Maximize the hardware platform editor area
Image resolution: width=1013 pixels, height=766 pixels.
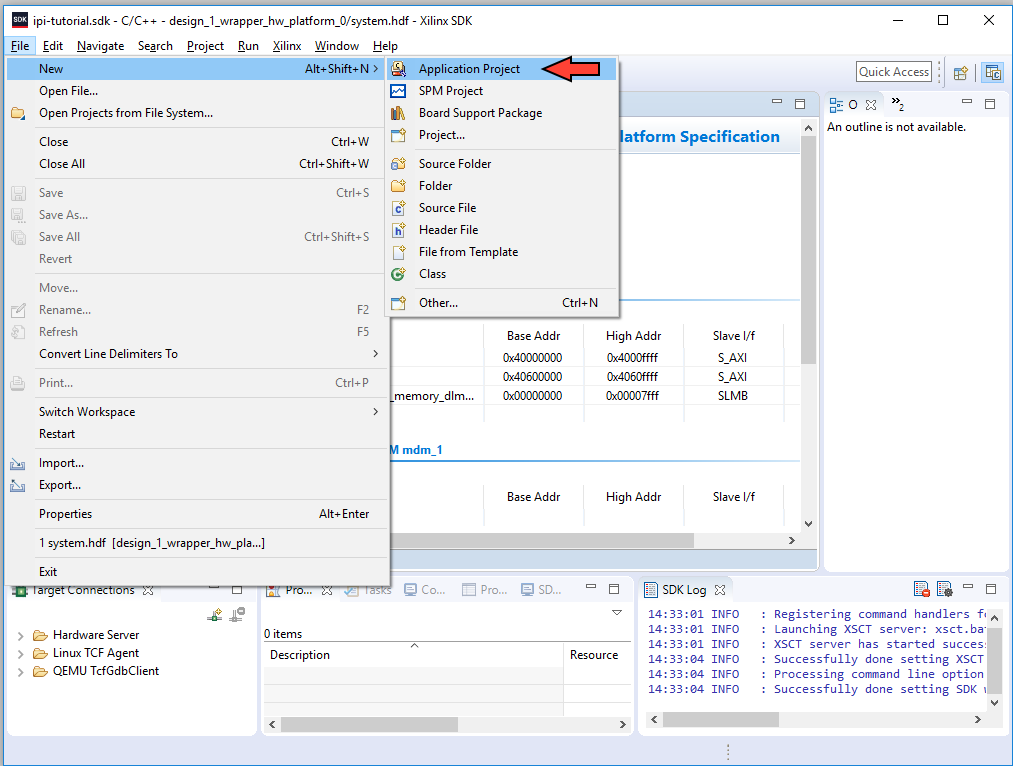click(x=800, y=103)
